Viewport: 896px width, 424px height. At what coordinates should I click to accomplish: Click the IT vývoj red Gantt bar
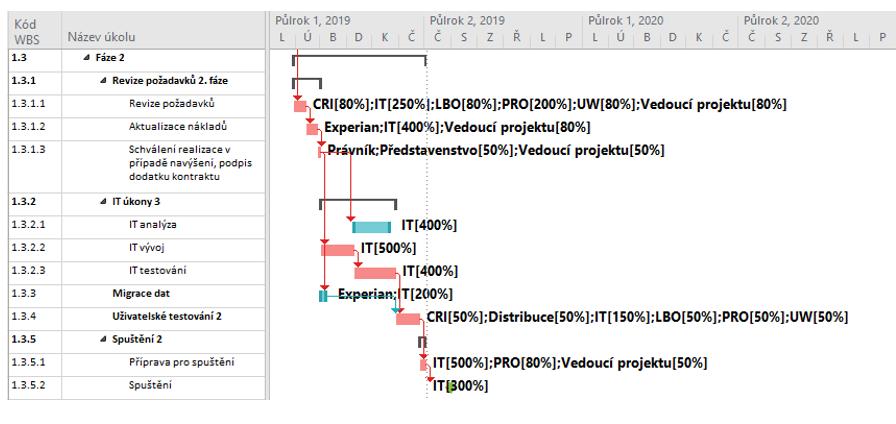(x=338, y=250)
